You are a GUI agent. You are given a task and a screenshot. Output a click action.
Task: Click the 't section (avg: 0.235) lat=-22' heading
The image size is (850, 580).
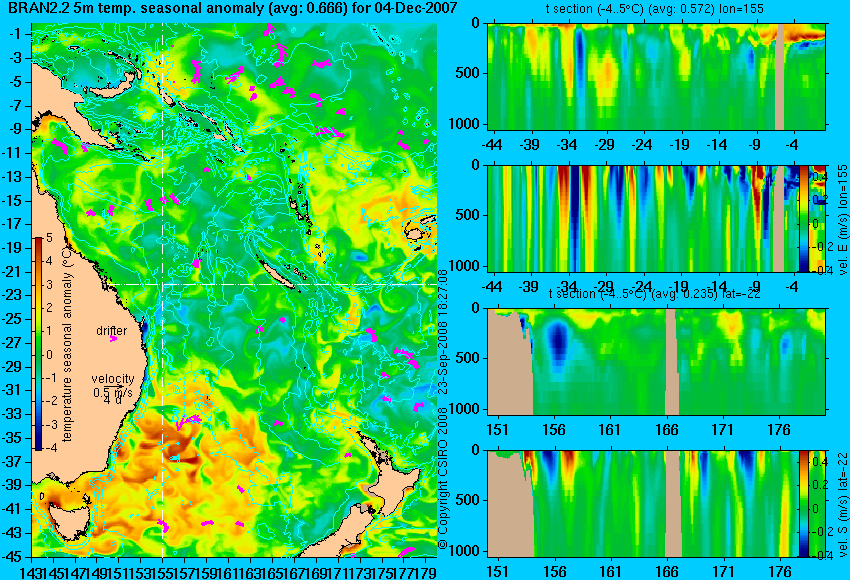(x=655, y=294)
